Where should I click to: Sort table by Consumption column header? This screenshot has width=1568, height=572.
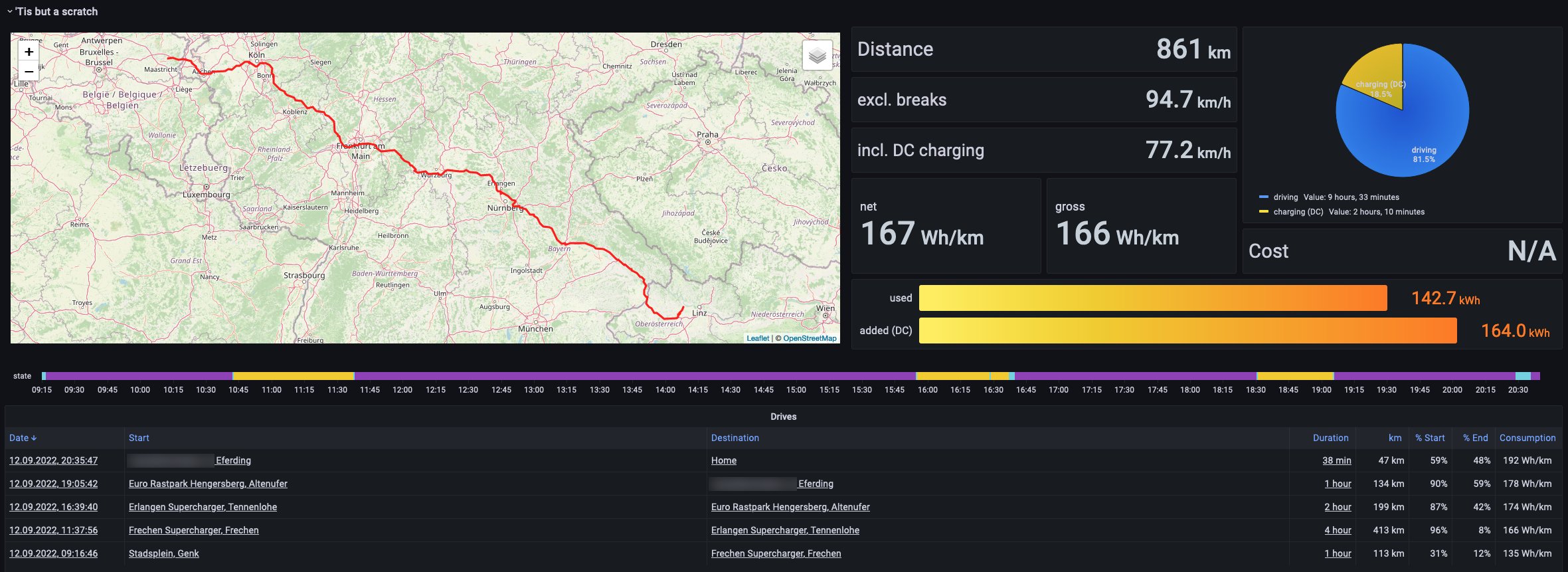click(1527, 438)
